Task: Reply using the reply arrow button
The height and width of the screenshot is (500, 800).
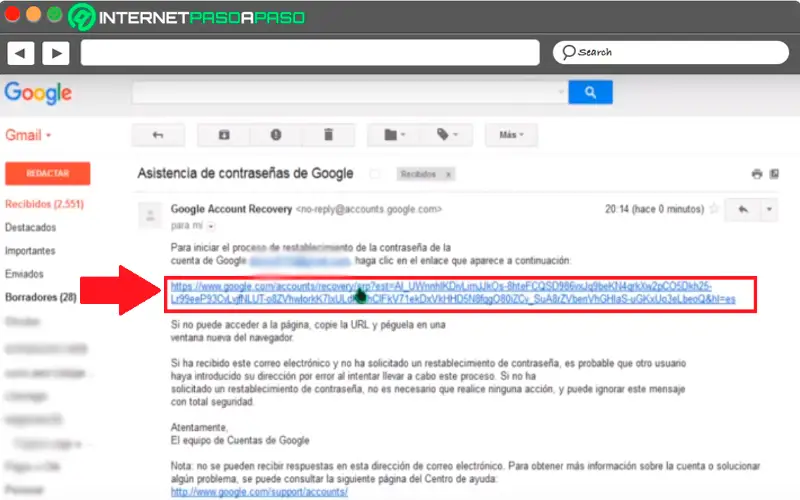Action: click(x=743, y=209)
